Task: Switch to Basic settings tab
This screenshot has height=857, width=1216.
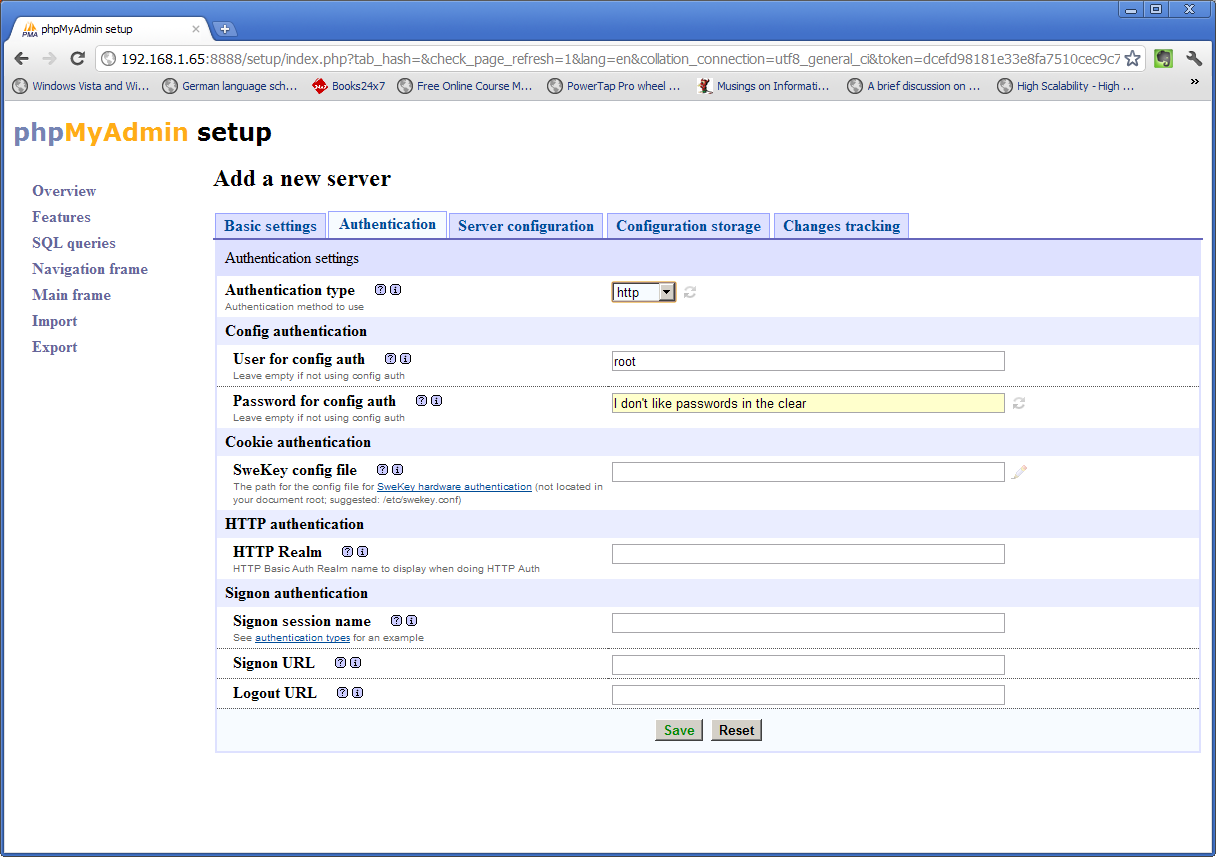Action: pyautogui.click(x=270, y=226)
